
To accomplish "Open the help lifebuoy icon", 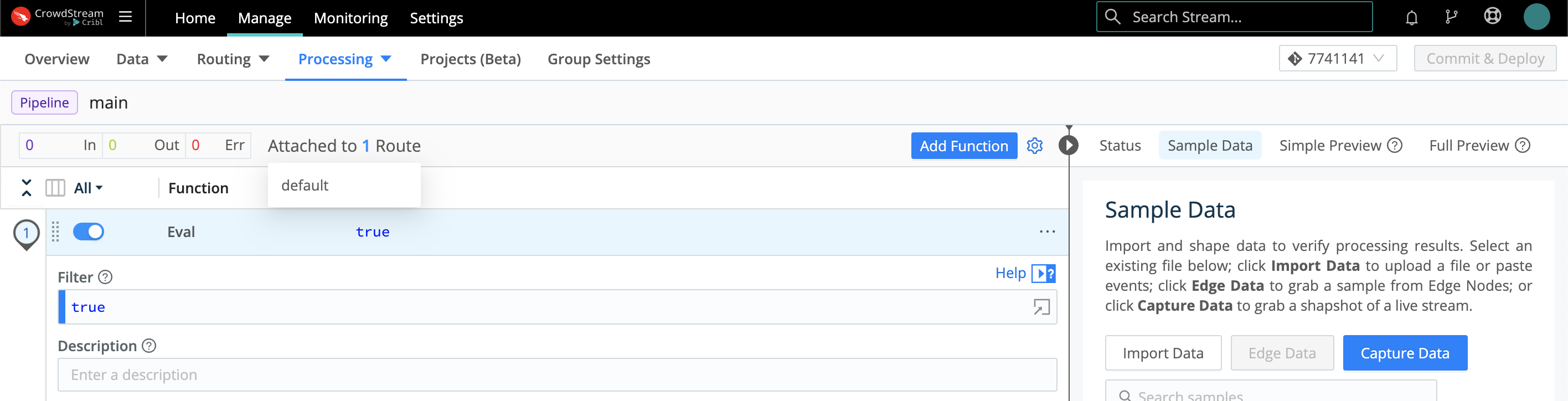I will tap(1492, 17).
